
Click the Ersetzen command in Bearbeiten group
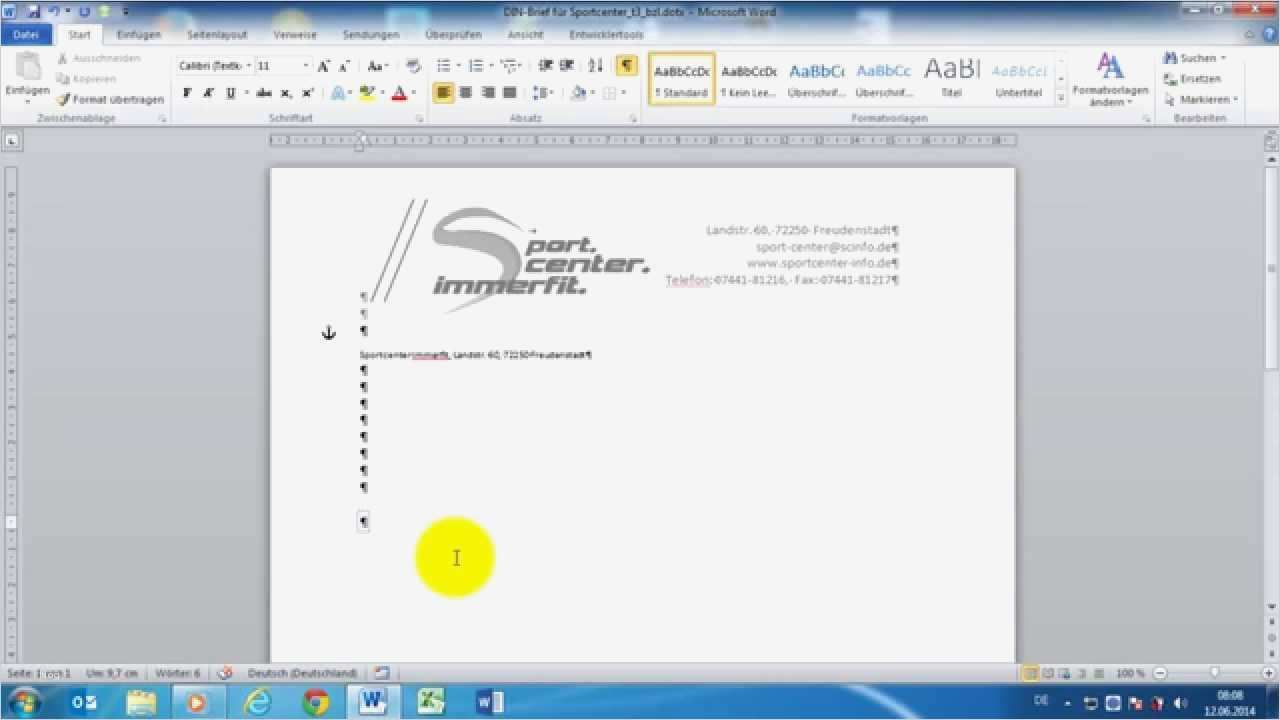(x=1196, y=78)
